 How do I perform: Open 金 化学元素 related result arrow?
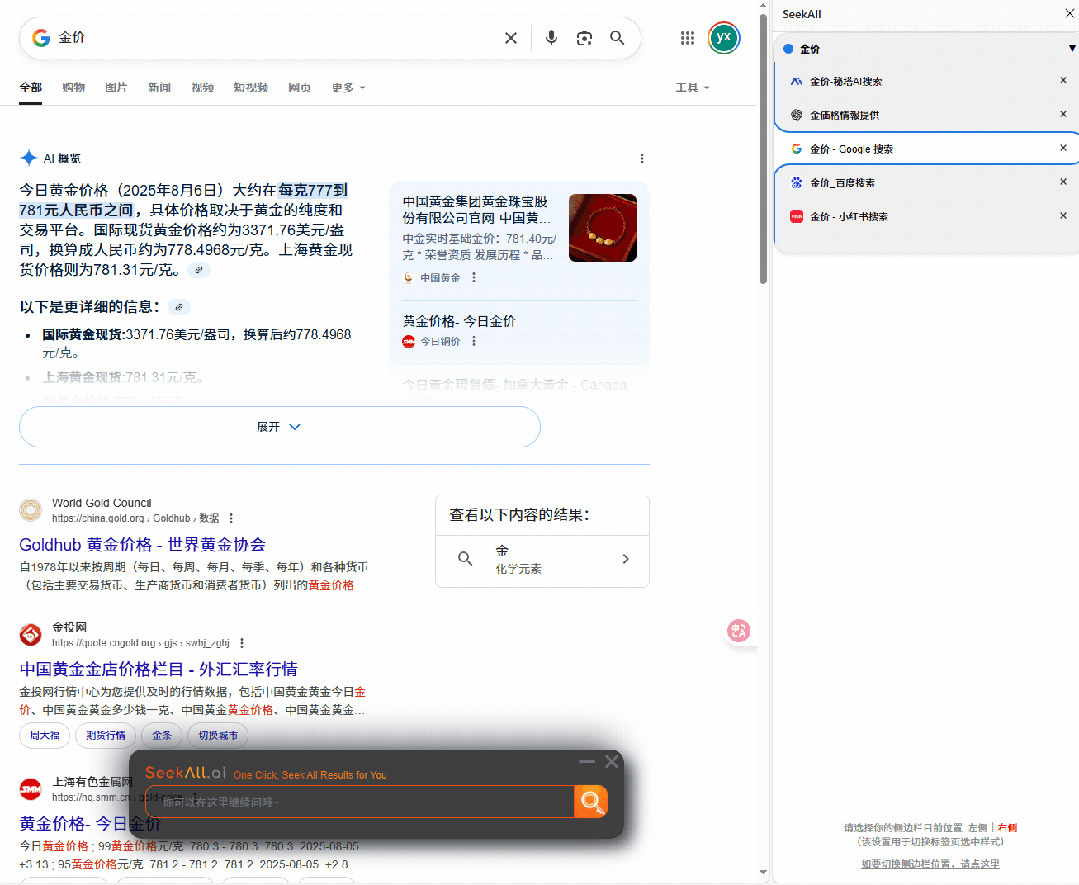(x=626, y=559)
